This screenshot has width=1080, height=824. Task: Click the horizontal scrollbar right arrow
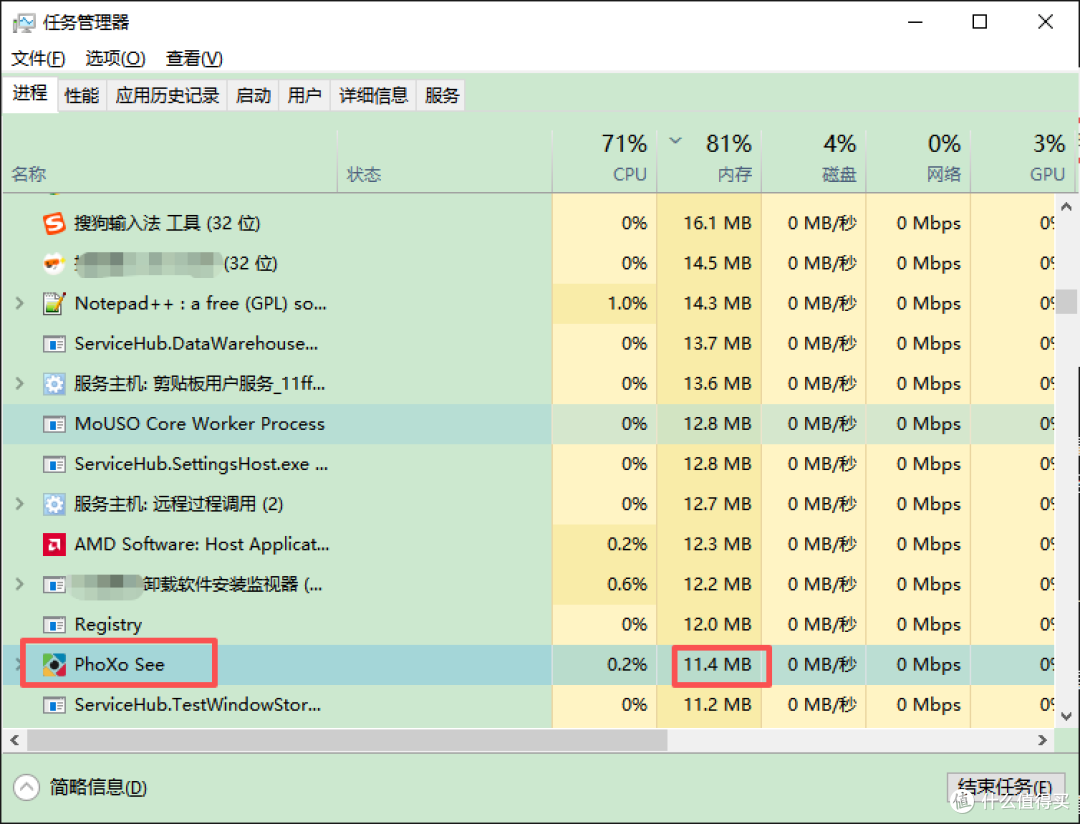pyautogui.click(x=1042, y=741)
